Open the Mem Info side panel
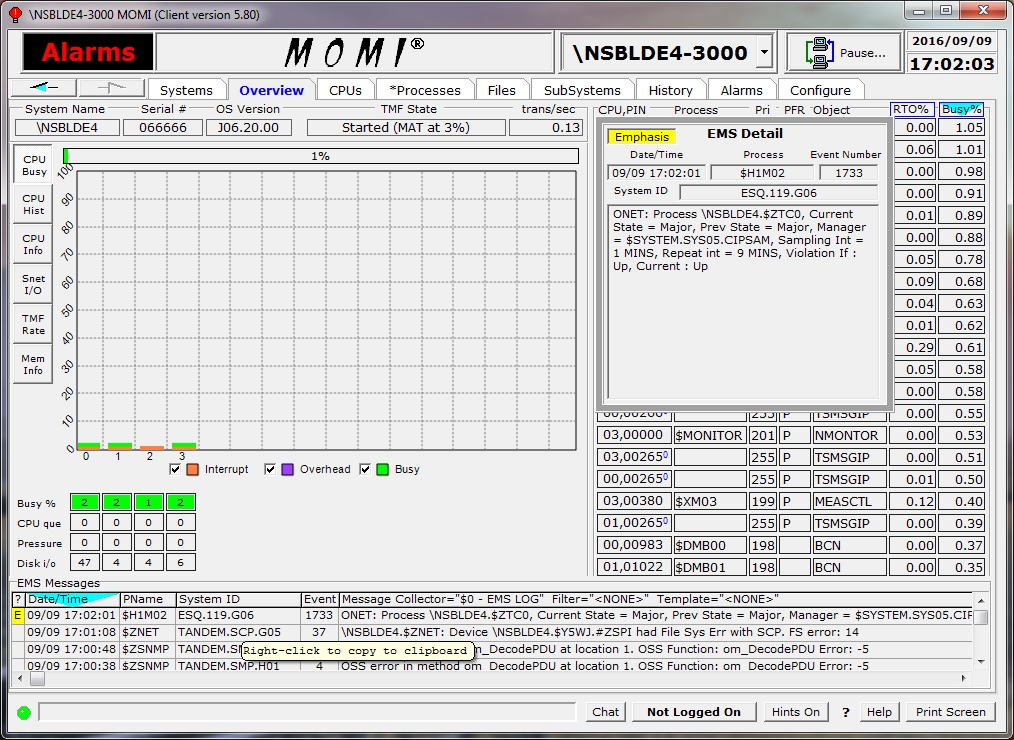The image size is (1014, 740). click(34, 364)
